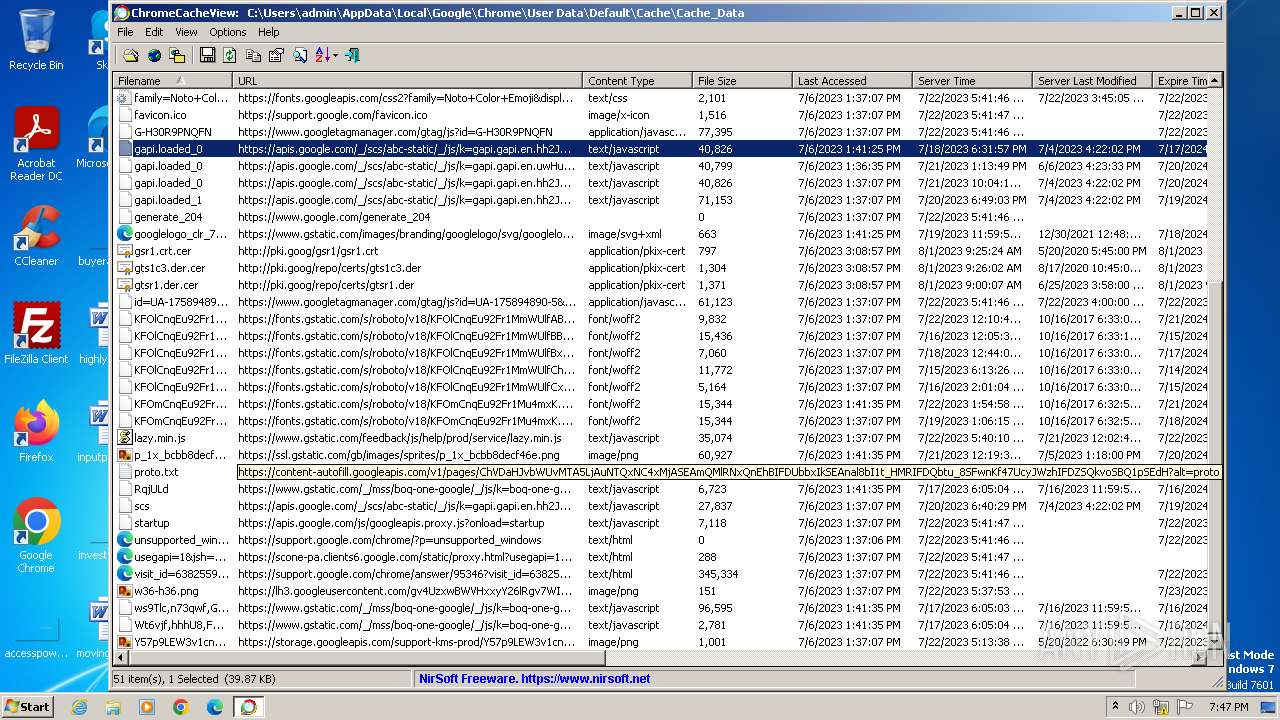1280x720 pixels.
Task: Sort by the Last Accessed column header
Action: pyautogui.click(x=852, y=81)
